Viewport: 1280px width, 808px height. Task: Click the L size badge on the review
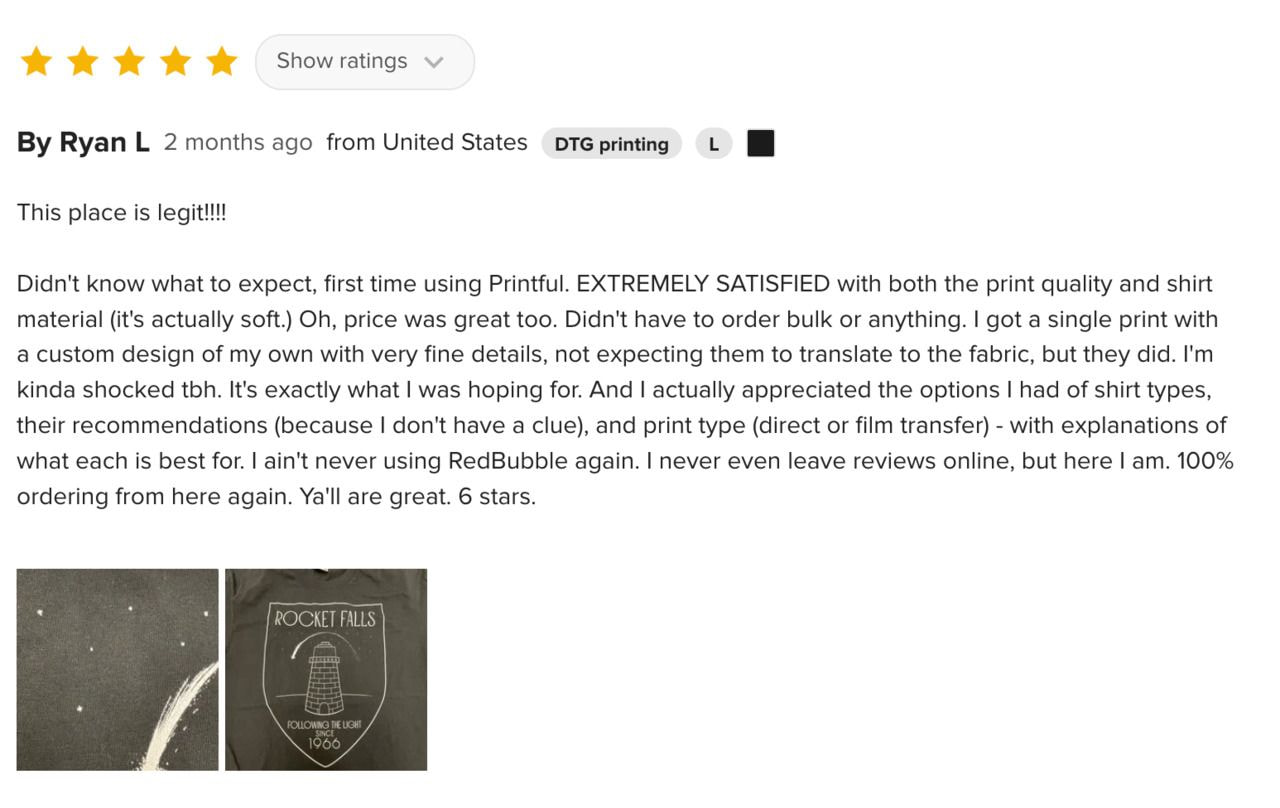point(713,143)
